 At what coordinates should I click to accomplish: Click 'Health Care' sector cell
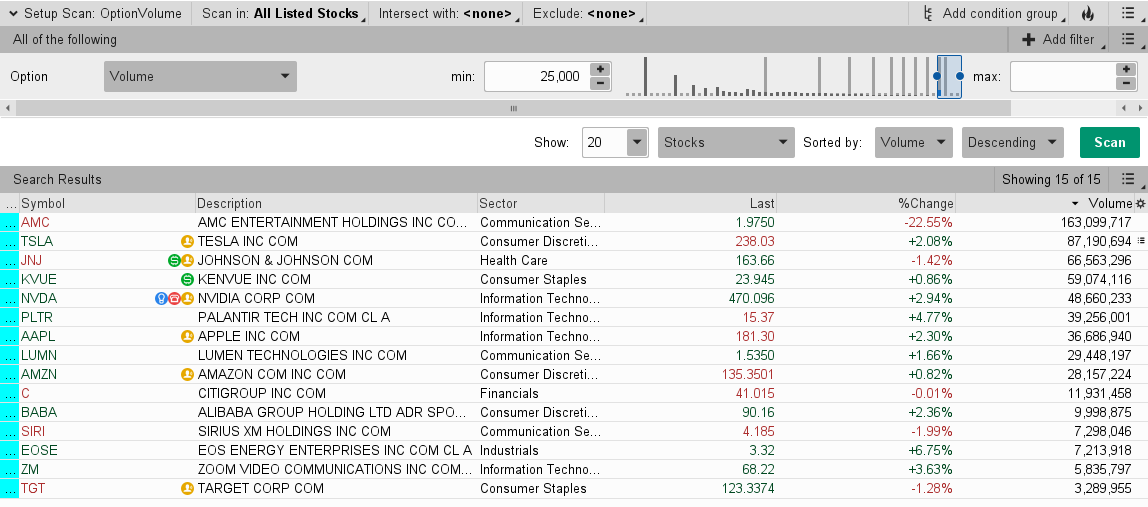[514, 260]
